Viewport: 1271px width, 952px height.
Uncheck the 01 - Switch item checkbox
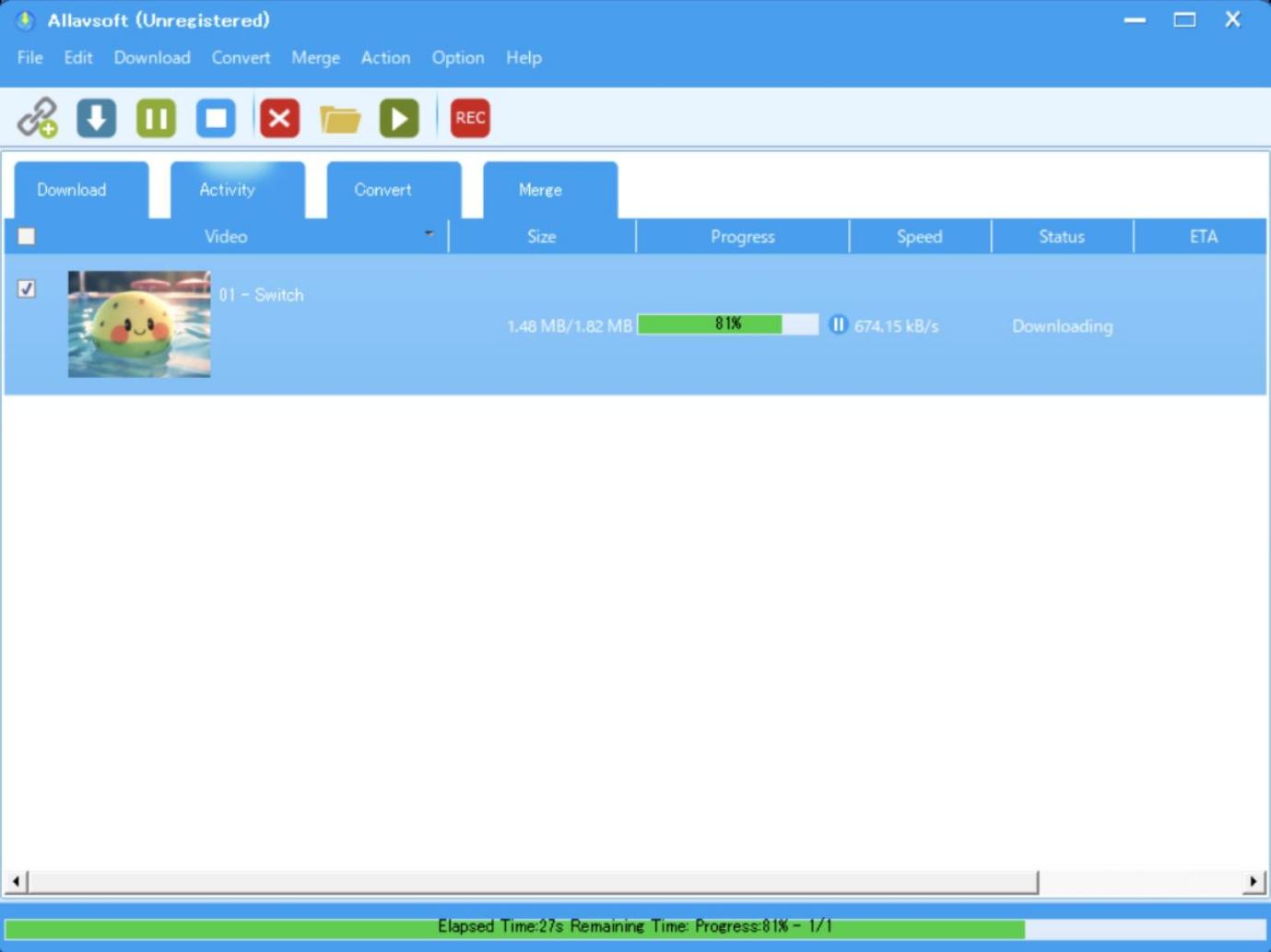pyautogui.click(x=27, y=289)
